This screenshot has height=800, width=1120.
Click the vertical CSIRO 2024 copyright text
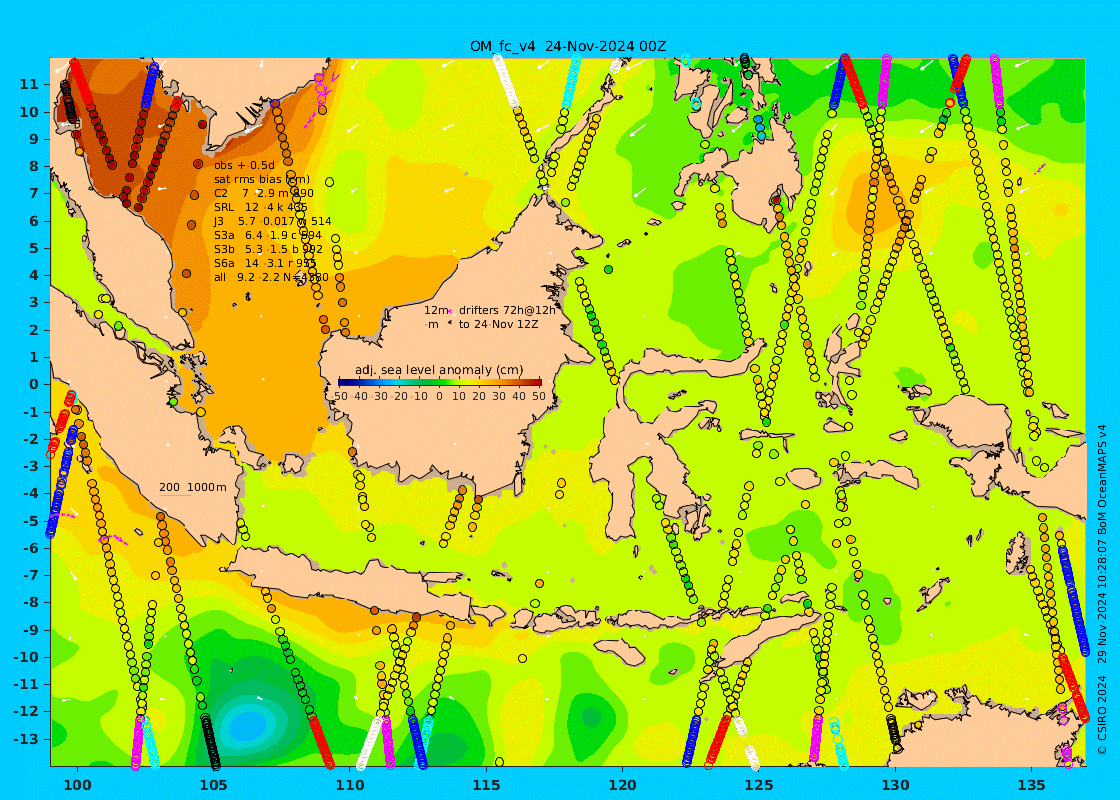(x=1103, y=716)
